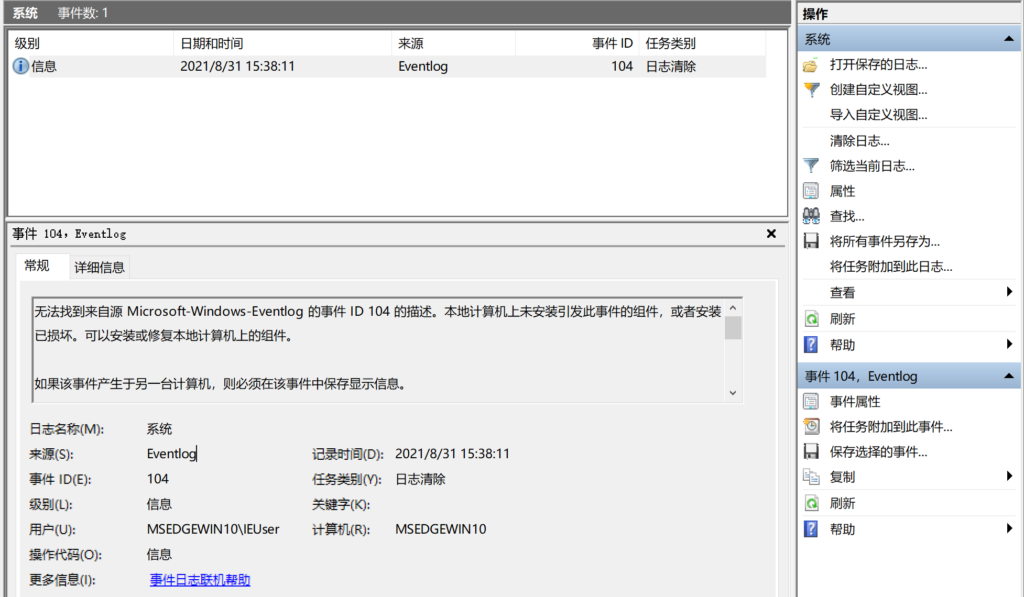Image resolution: width=1024 pixels, height=597 pixels.
Task: Click 计算机 value MSEDGEWIN10
Action: tap(441, 529)
